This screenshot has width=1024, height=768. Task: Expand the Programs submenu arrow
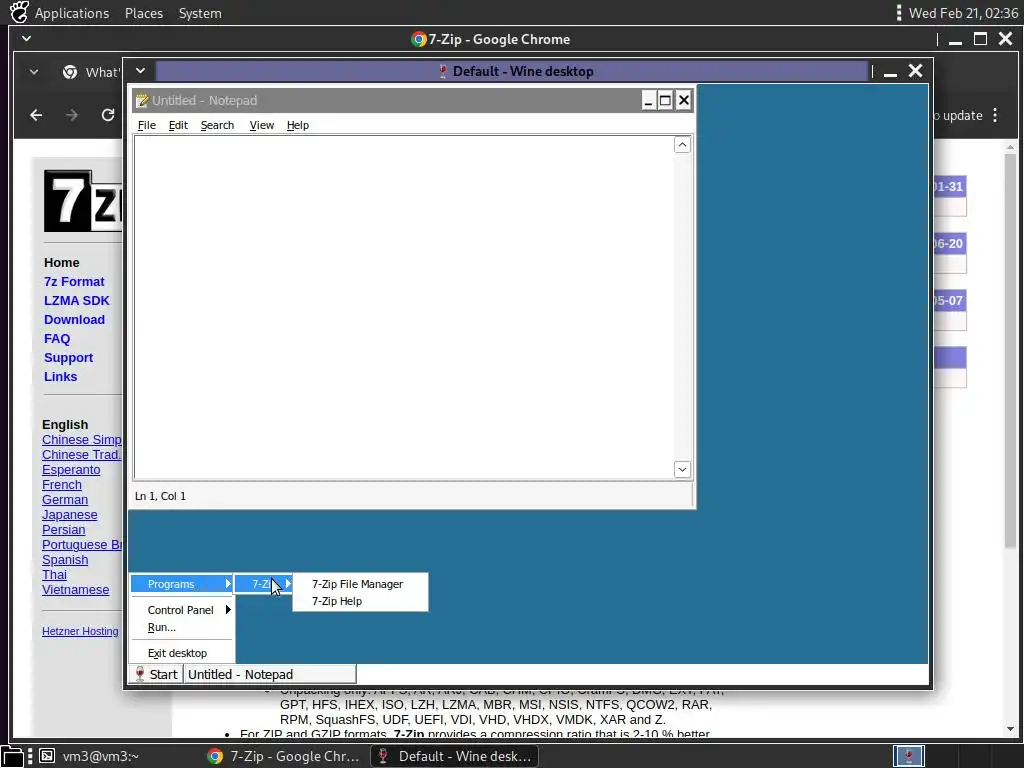pos(228,584)
